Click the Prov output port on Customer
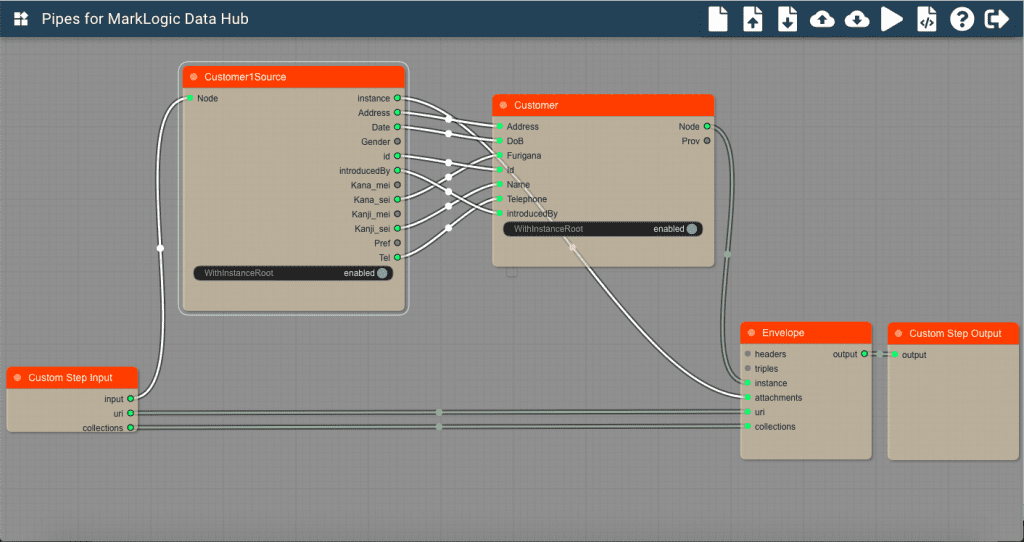The height and width of the screenshot is (542, 1024). click(x=707, y=141)
